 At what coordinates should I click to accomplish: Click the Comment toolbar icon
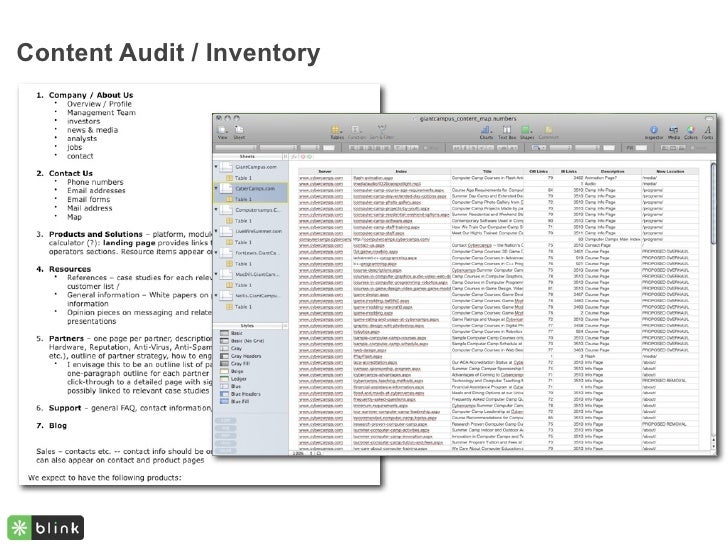548,132
